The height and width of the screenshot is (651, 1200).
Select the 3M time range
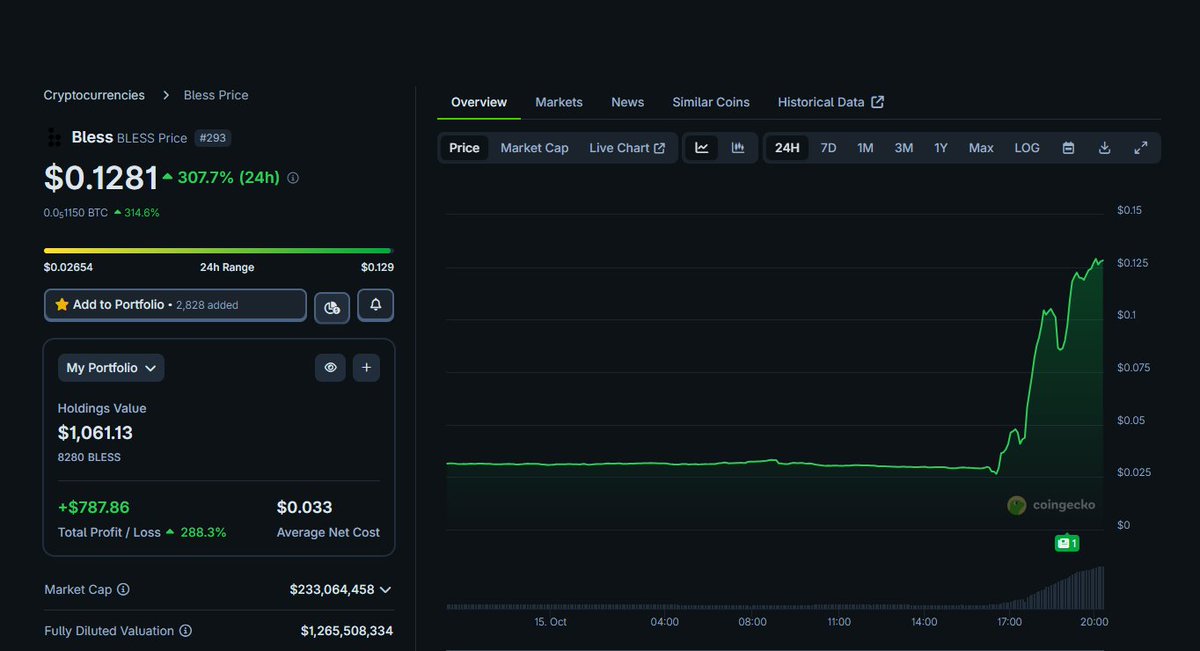[x=903, y=148]
